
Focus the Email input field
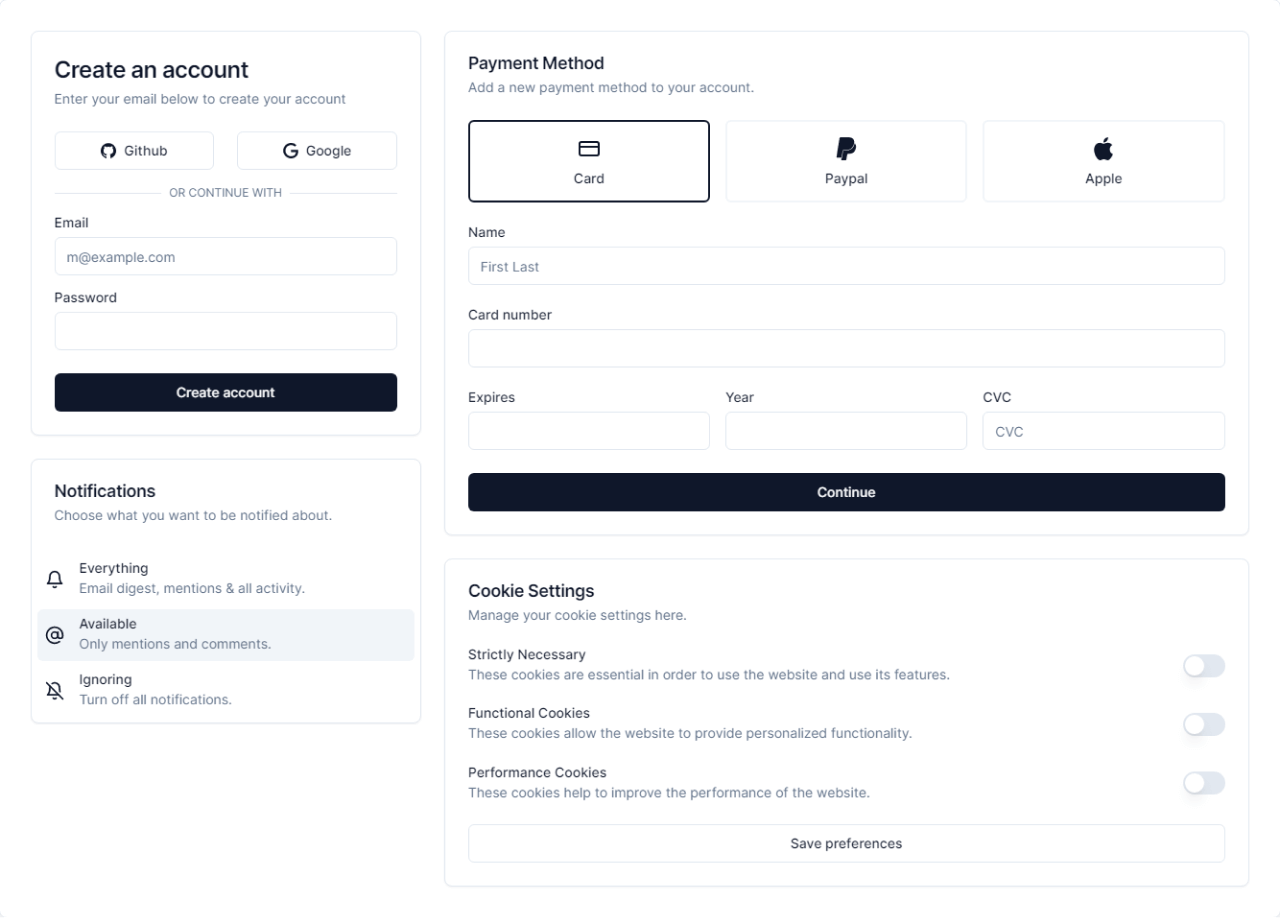pyautogui.click(x=226, y=257)
